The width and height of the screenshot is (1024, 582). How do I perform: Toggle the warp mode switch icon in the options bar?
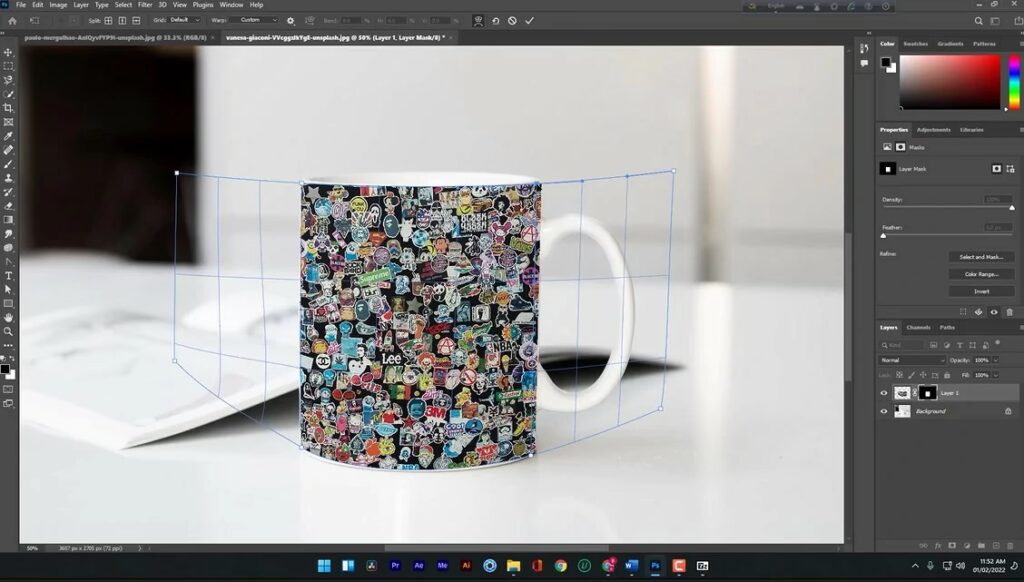click(x=478, y=20)
